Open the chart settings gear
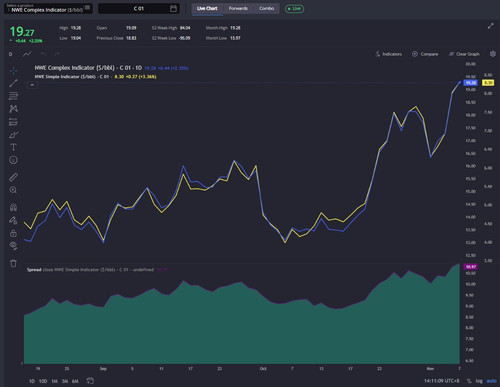500x387 pixels. coord(493,54)
